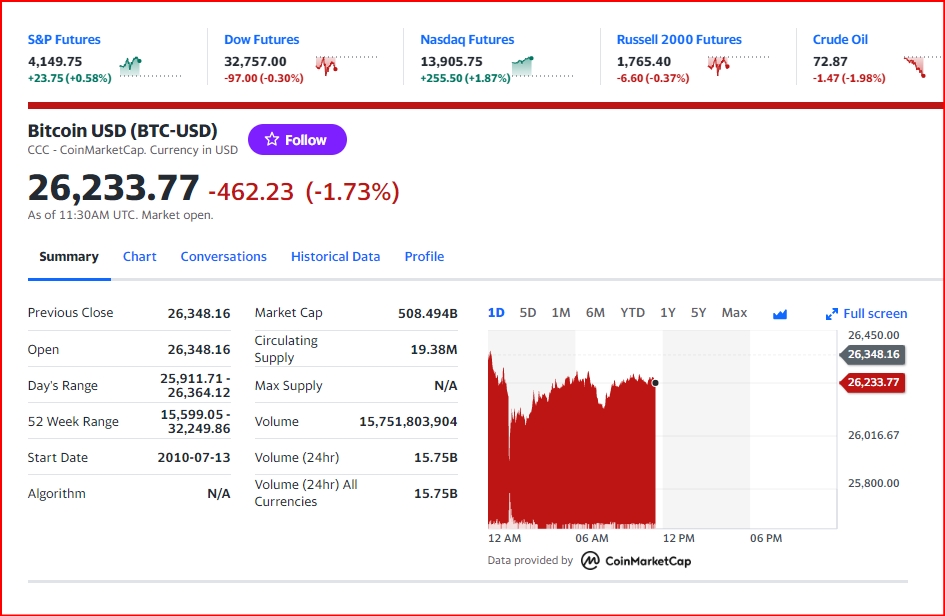Screen dimensions: 945x616
Task: Click the Crude Oil sparkline chart
Action: click(x=922, y=66)
